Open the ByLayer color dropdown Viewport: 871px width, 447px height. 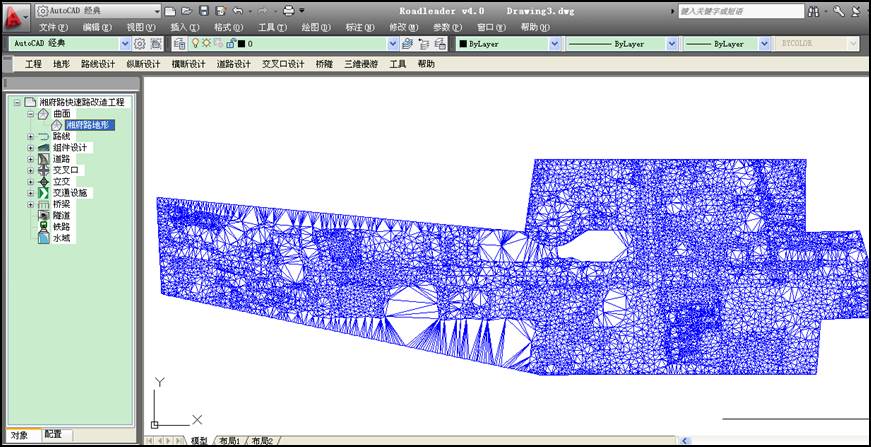tap(554, 44)
